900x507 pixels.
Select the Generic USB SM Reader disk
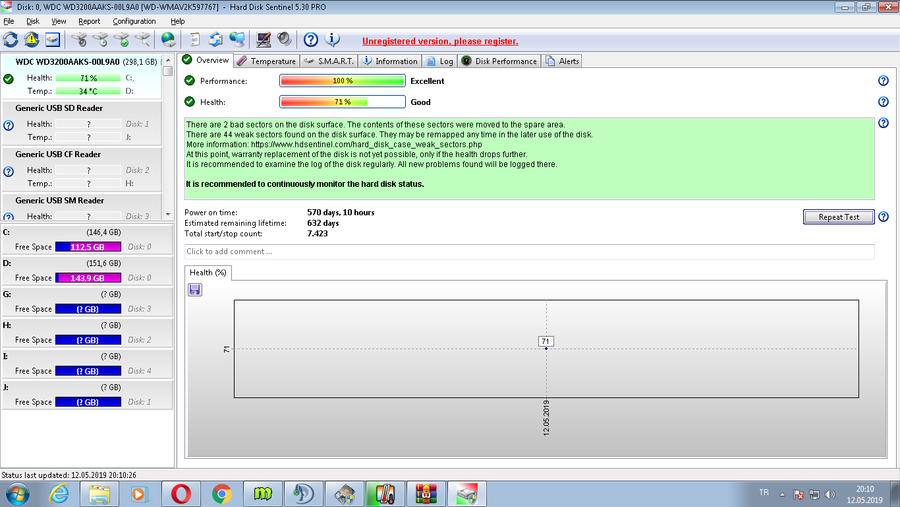82,208
